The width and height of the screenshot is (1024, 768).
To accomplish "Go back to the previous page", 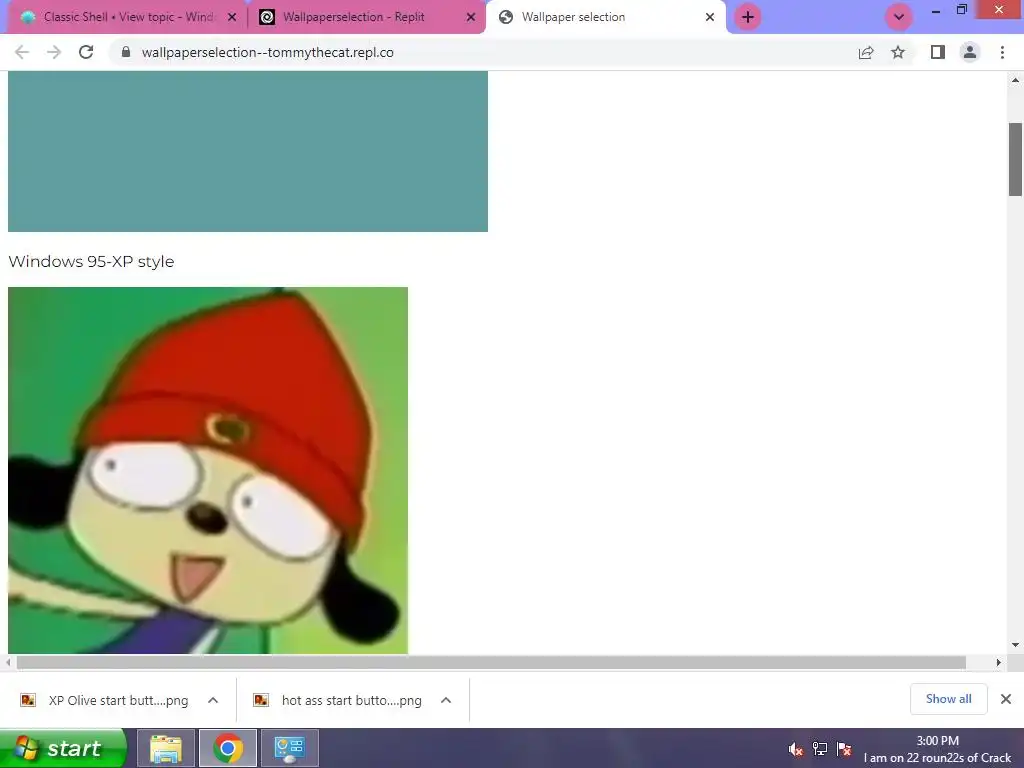I will pos(22,52).
